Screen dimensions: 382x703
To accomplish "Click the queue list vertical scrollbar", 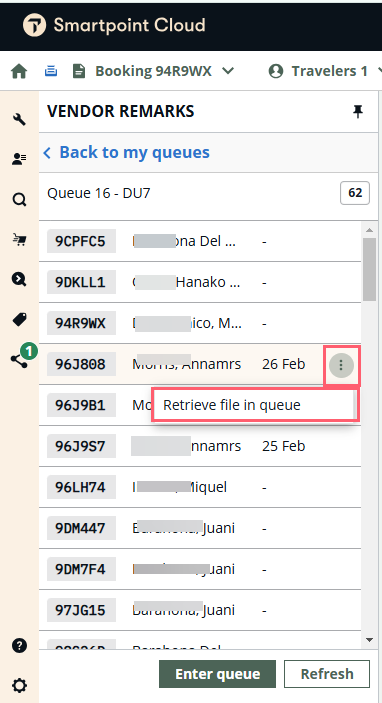I will [369, 435].
